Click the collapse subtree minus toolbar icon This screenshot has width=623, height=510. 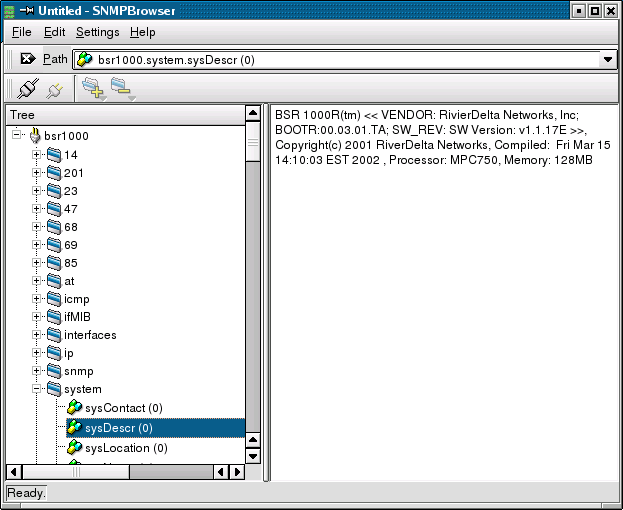click(122, 88)
